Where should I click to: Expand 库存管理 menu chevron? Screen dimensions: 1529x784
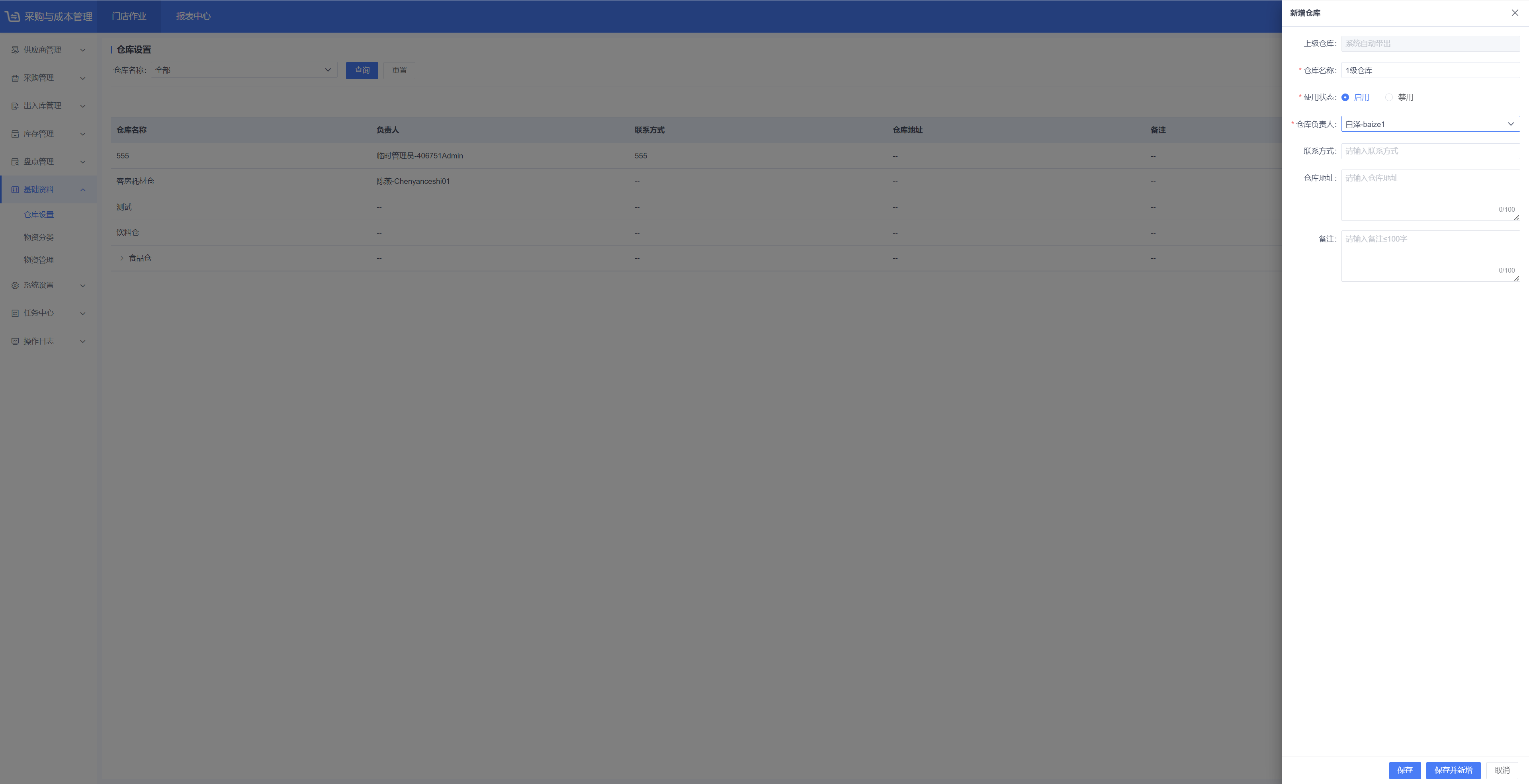(x=82, y=134)
